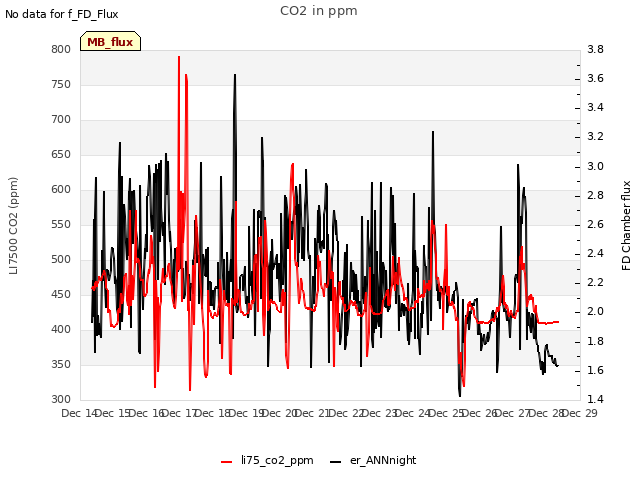Image resolution: width=640 pixels, height=480 pixels.
Task: Click the 450 tick on left axis
Action: [61, 294]
